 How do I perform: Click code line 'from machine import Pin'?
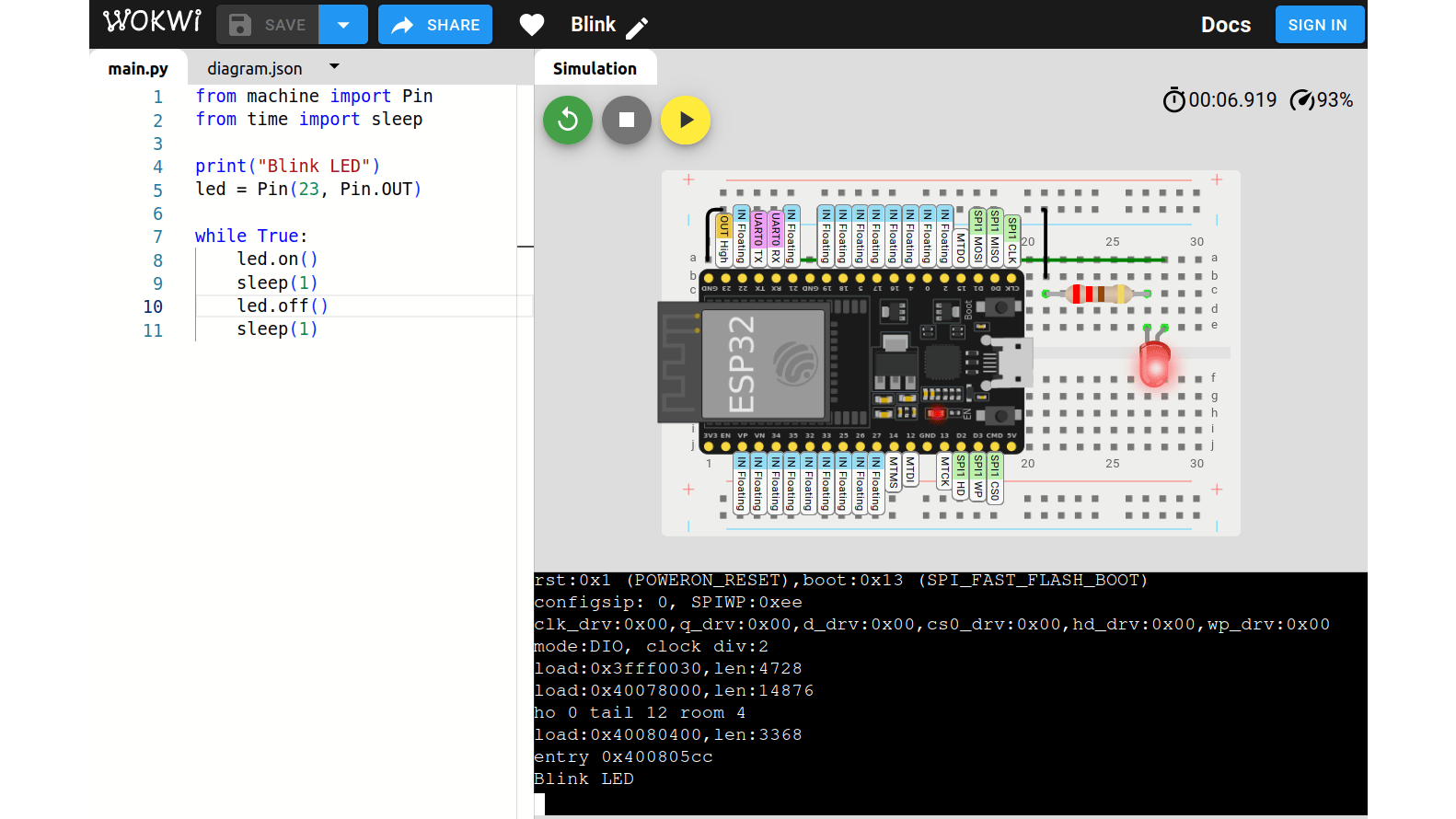click(x=314, y=97)
